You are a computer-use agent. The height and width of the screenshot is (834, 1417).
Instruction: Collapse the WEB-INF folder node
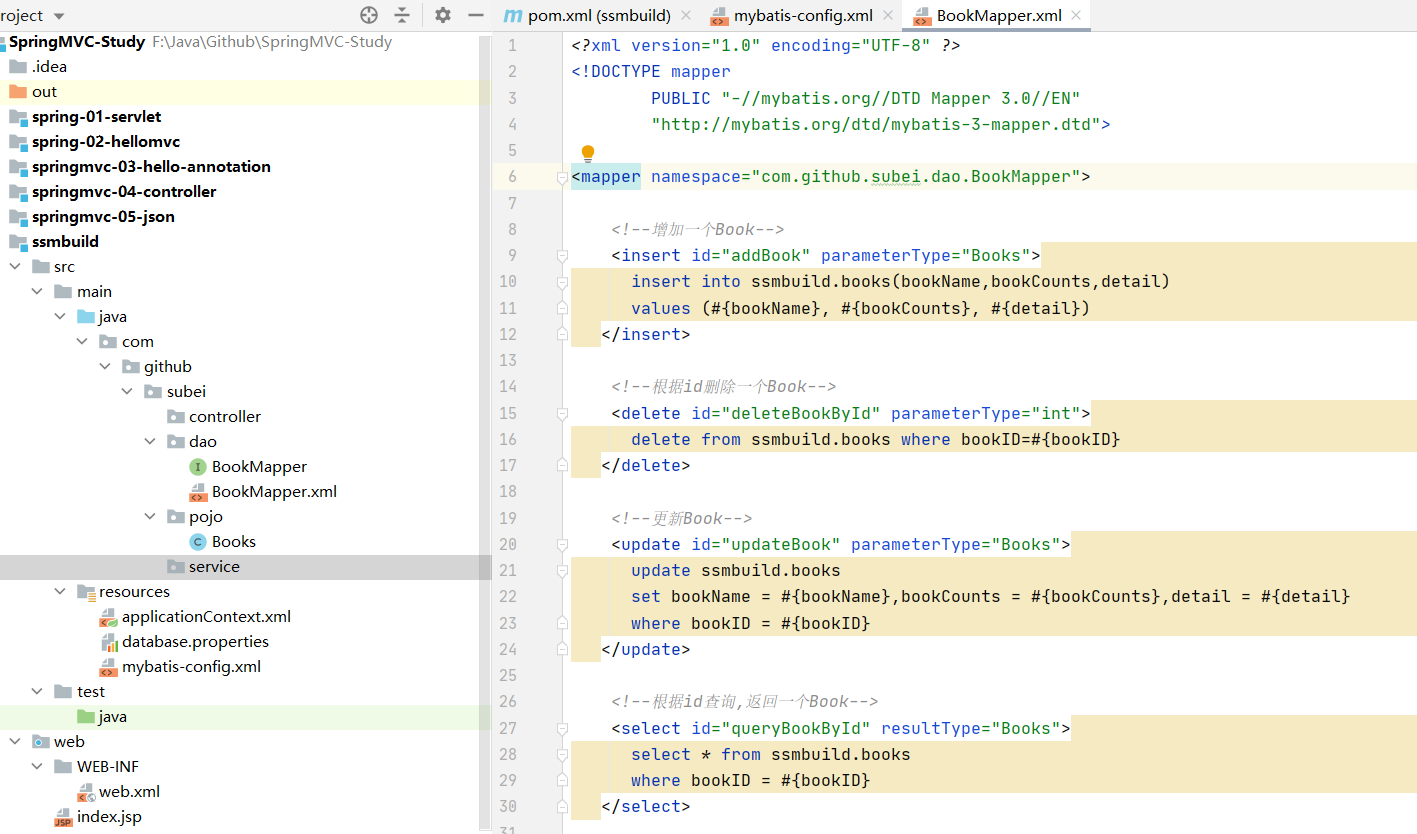[38, 767]
